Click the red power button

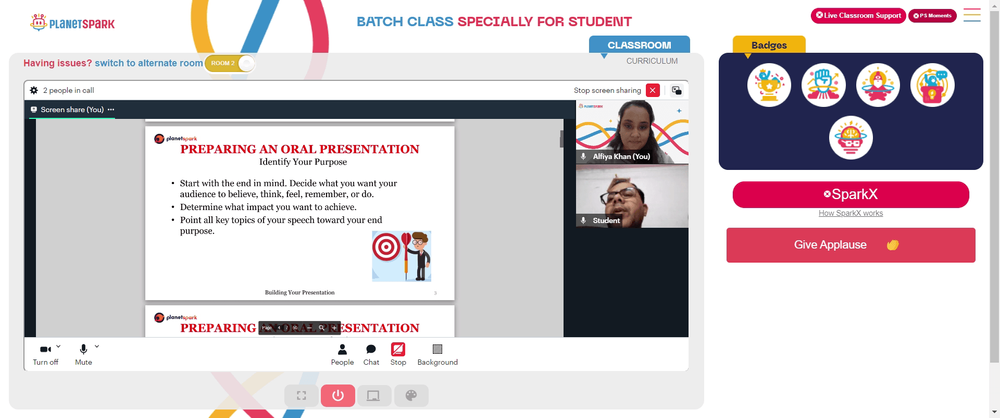tap(338, 396)
